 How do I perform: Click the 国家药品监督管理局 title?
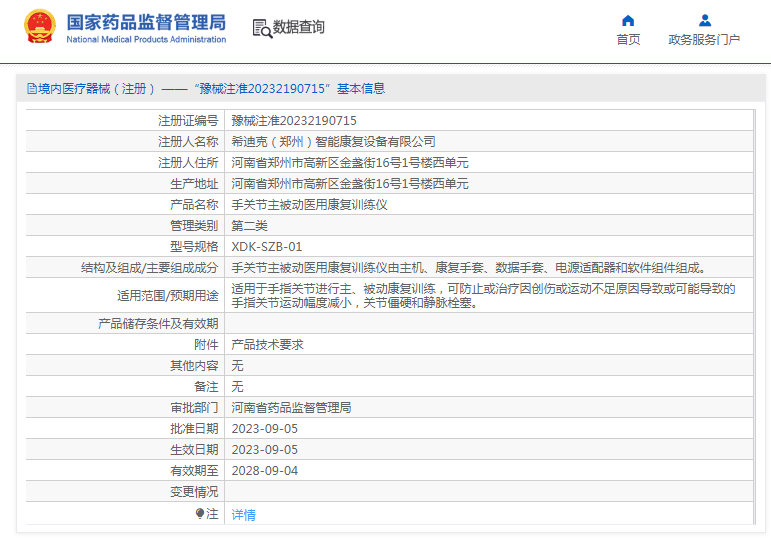pyautogui.click(x=146, y=22)
